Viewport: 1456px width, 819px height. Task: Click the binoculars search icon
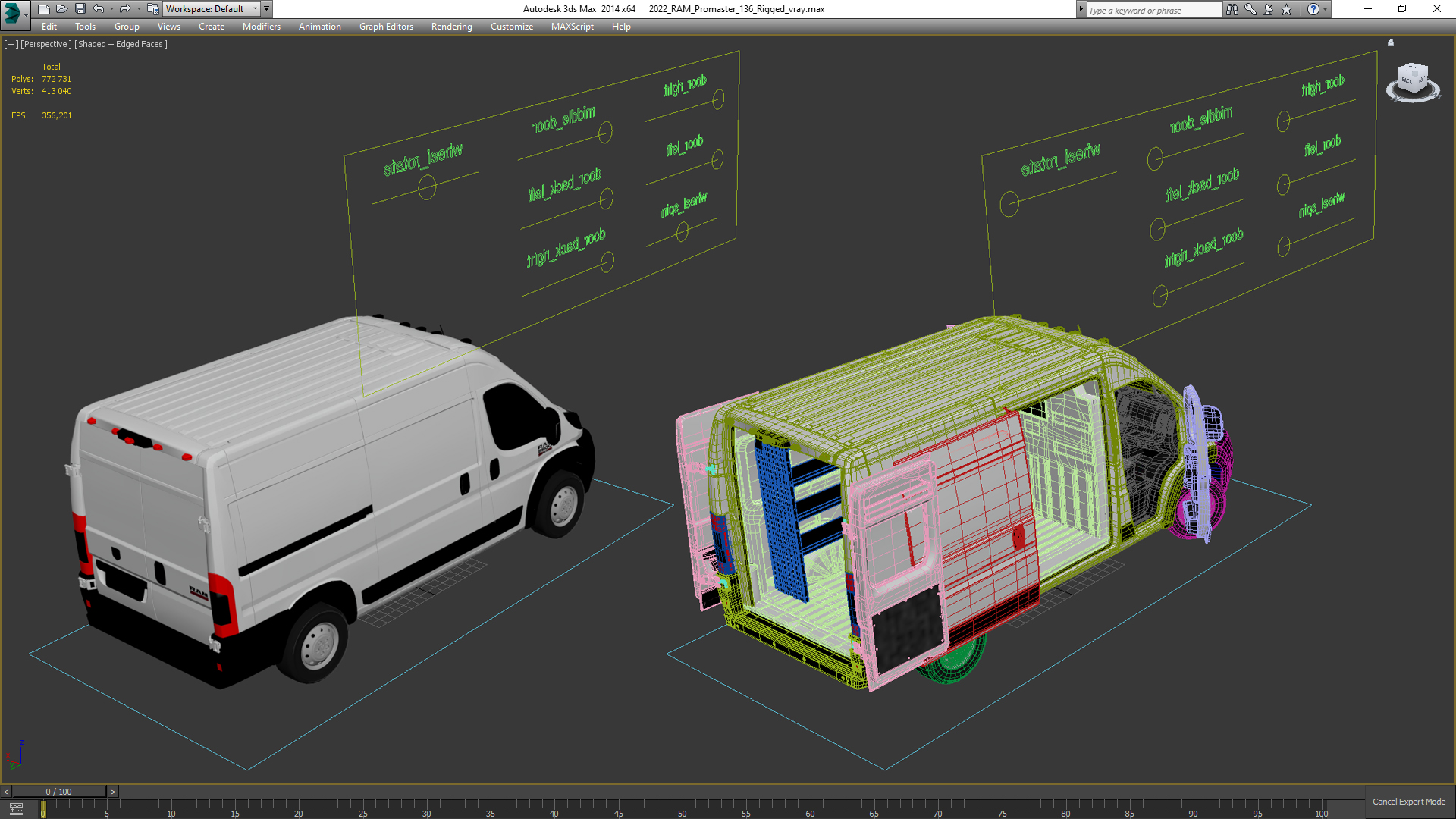click(1232, 9)
